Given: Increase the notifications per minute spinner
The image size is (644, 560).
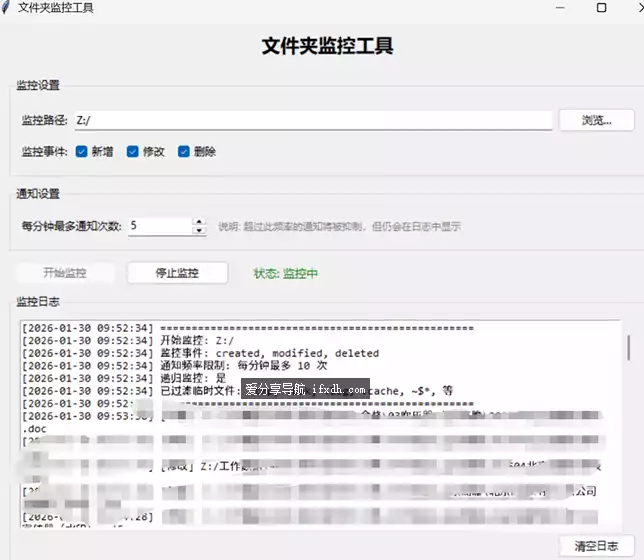Looking at the screenshot, I should (x=199, y=221).
